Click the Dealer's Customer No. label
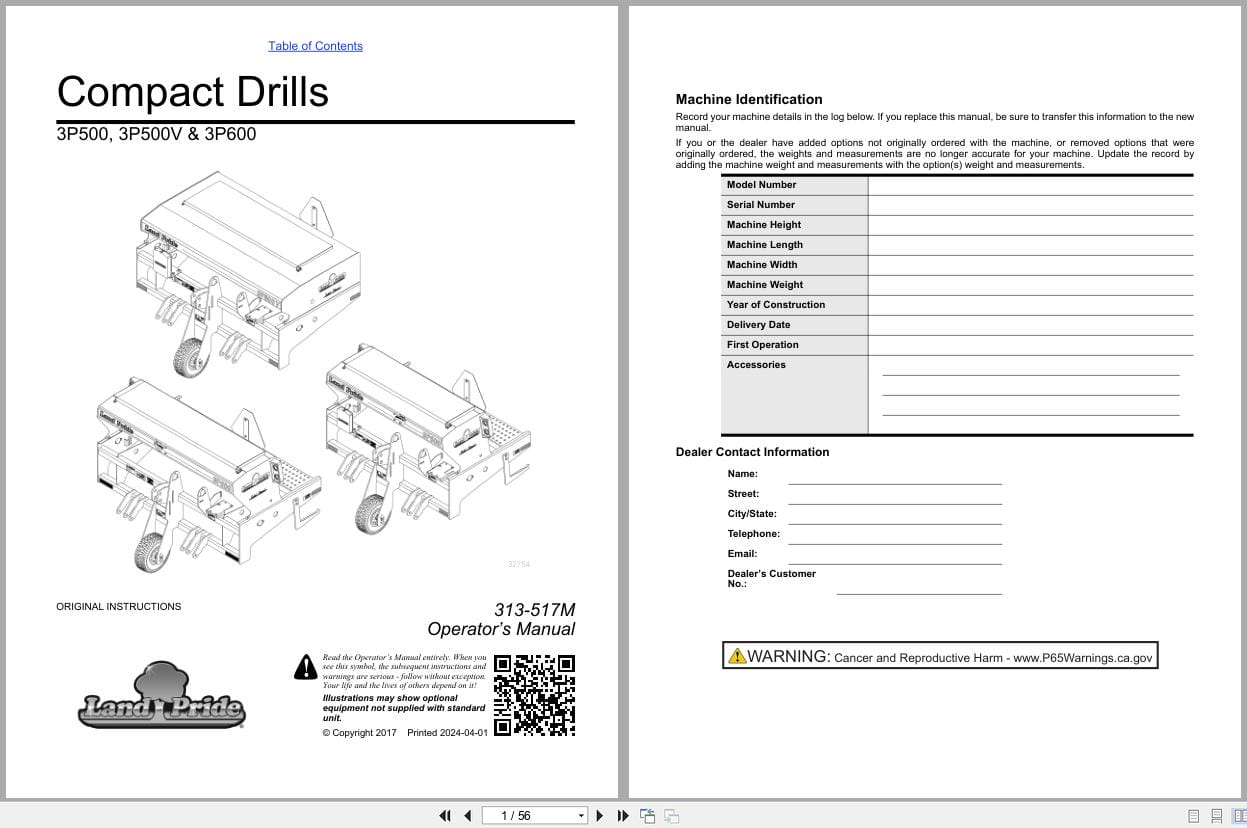Image resolution: width=1247 pixels, height=828 pixels. coord(772,578)
